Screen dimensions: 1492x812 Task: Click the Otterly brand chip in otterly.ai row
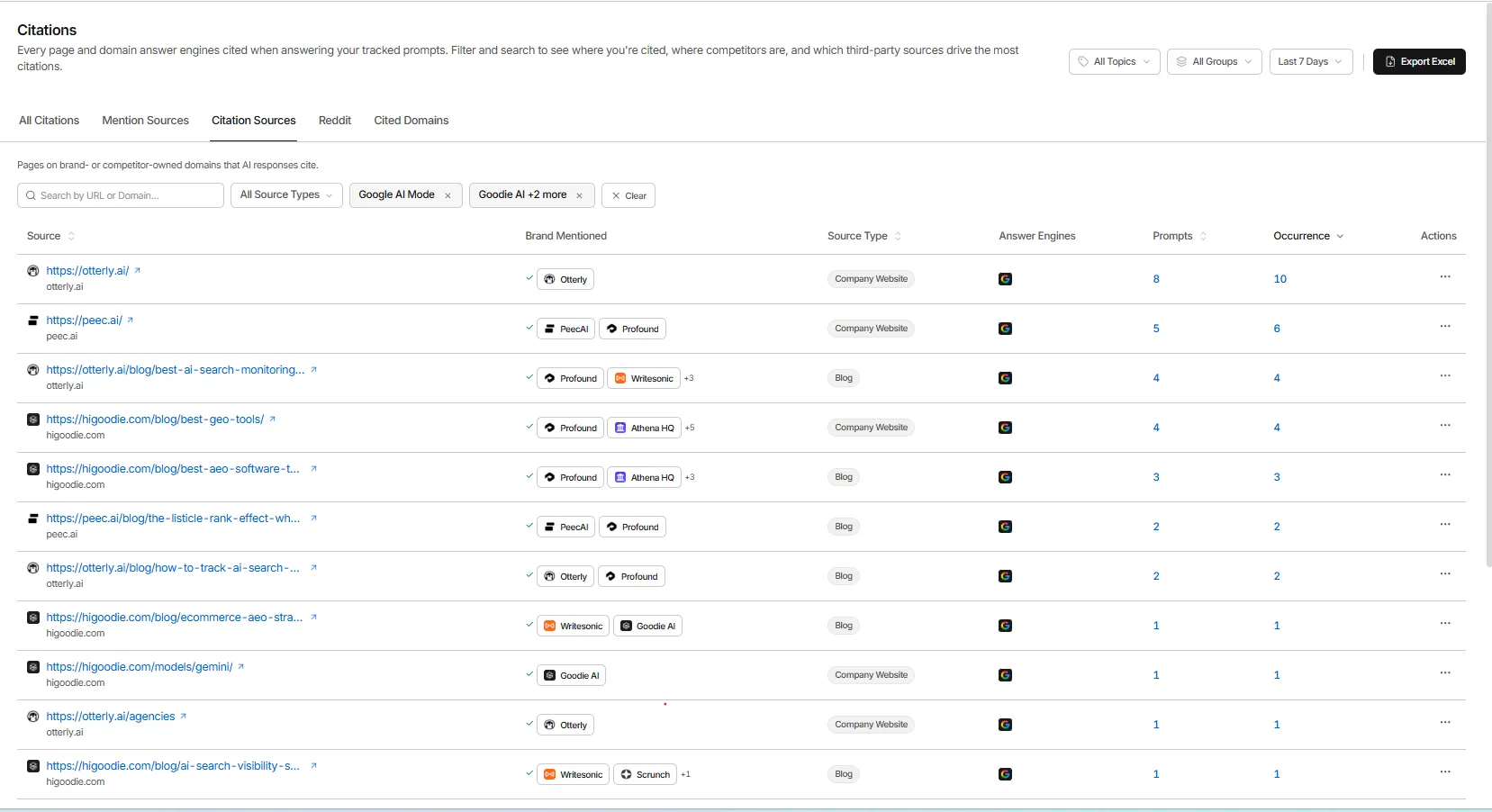pos(565,279)
